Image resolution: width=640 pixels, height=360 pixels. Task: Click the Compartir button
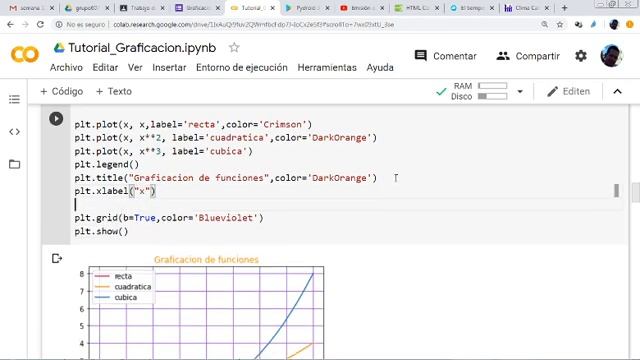click(x=528, y=56)
